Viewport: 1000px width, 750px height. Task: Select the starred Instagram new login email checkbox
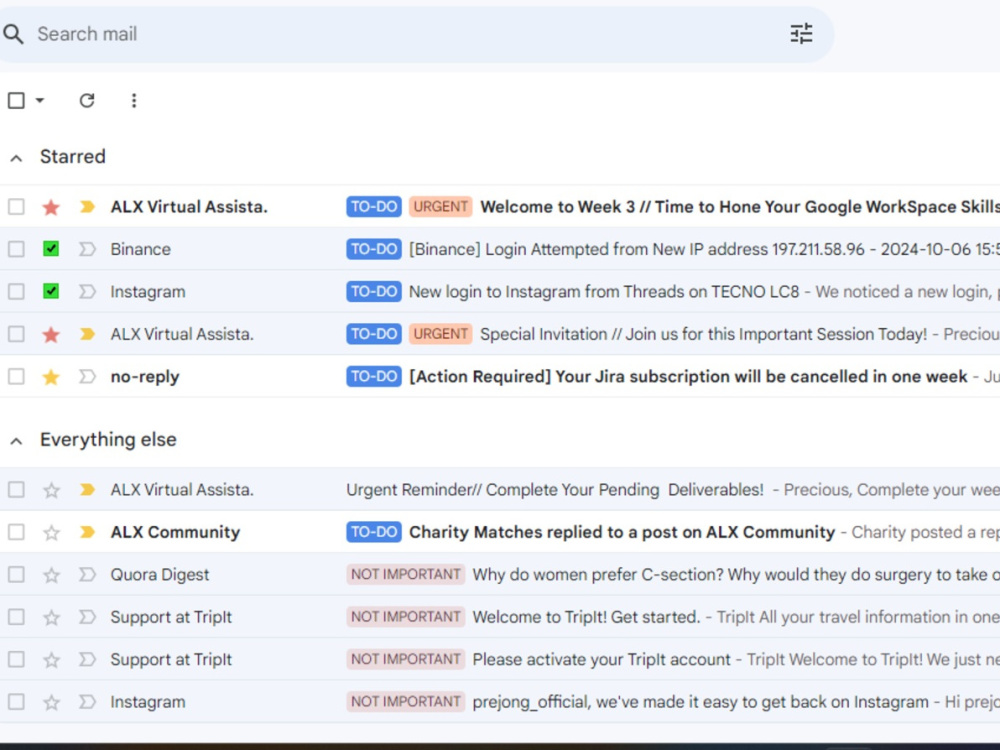[x=16, y=291]
